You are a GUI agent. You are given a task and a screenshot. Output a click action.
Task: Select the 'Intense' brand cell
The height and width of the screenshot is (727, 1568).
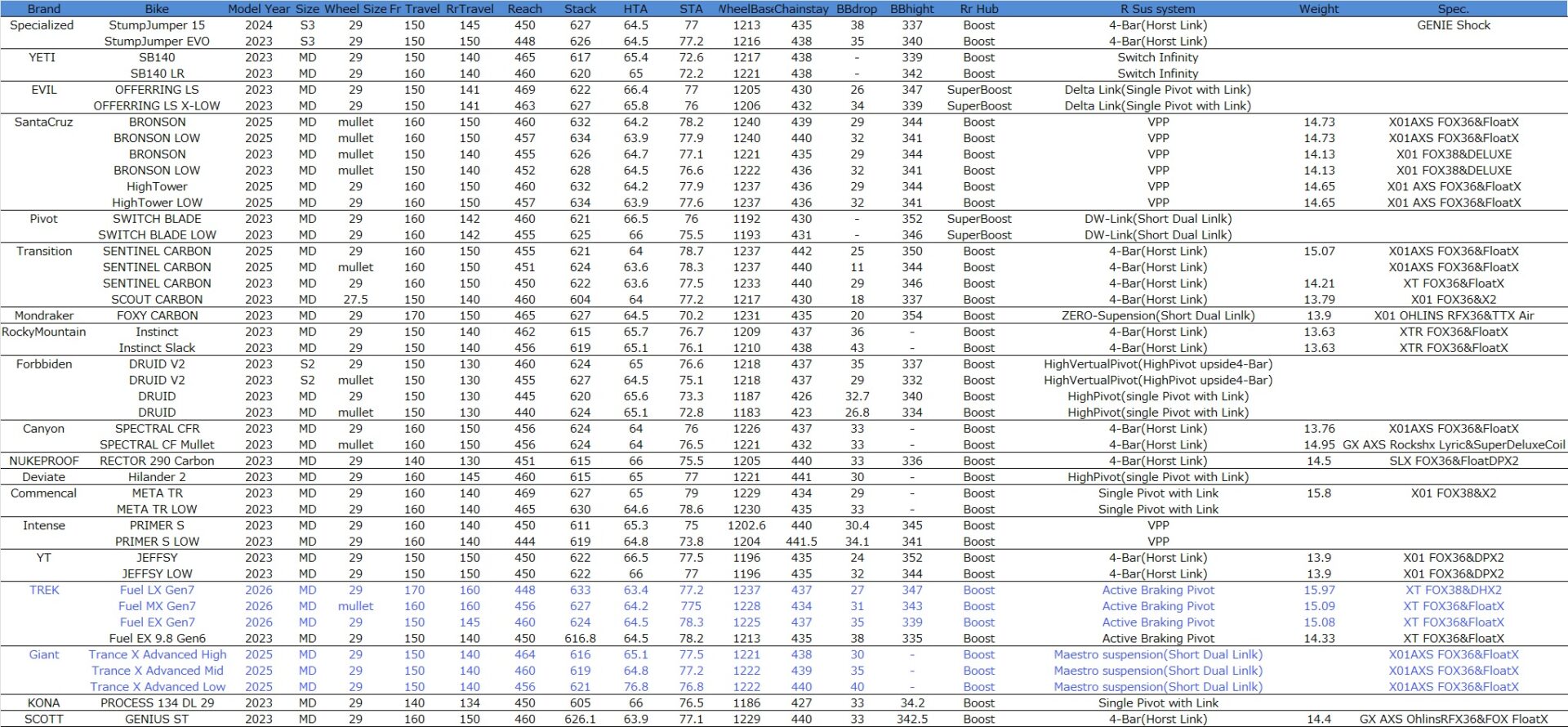point(44,525)
